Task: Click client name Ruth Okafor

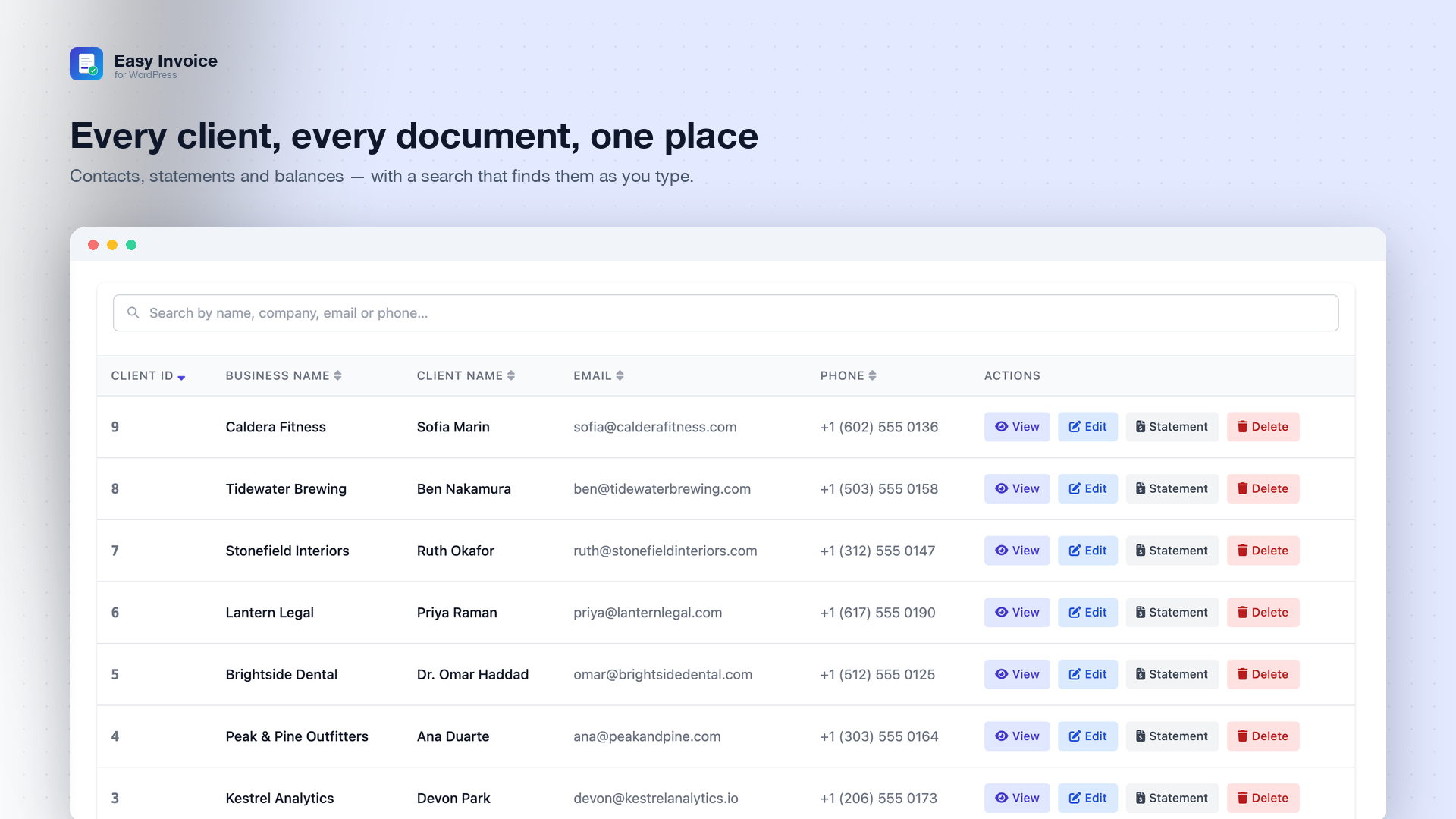Action: [455, 551]
